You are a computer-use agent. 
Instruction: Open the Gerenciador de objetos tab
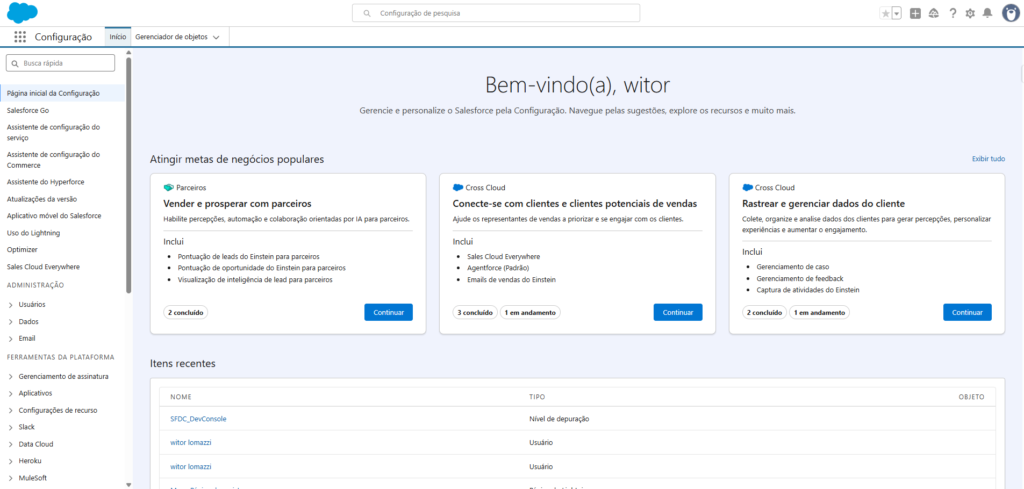tap(171, 37)
